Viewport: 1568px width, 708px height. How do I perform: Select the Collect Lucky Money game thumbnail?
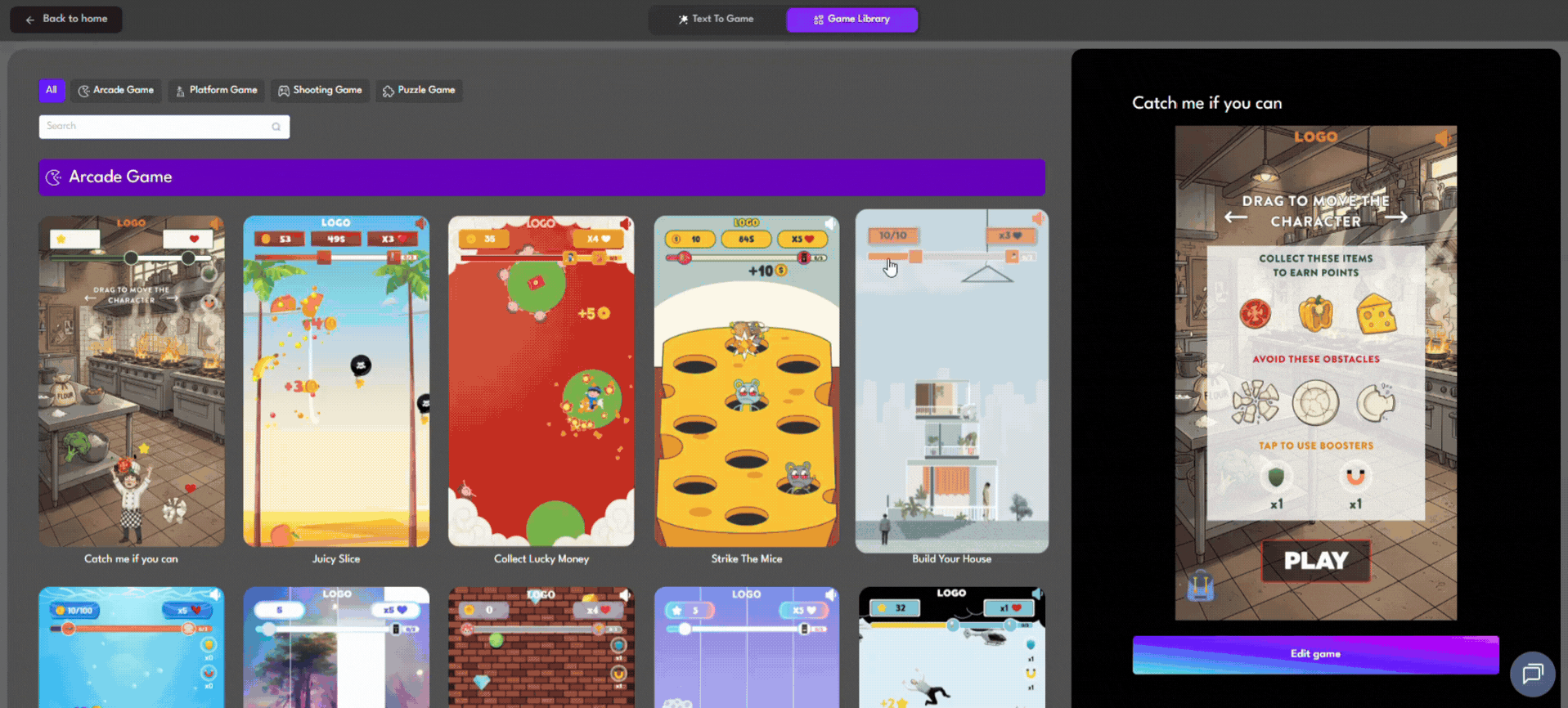tap(541, 381)
